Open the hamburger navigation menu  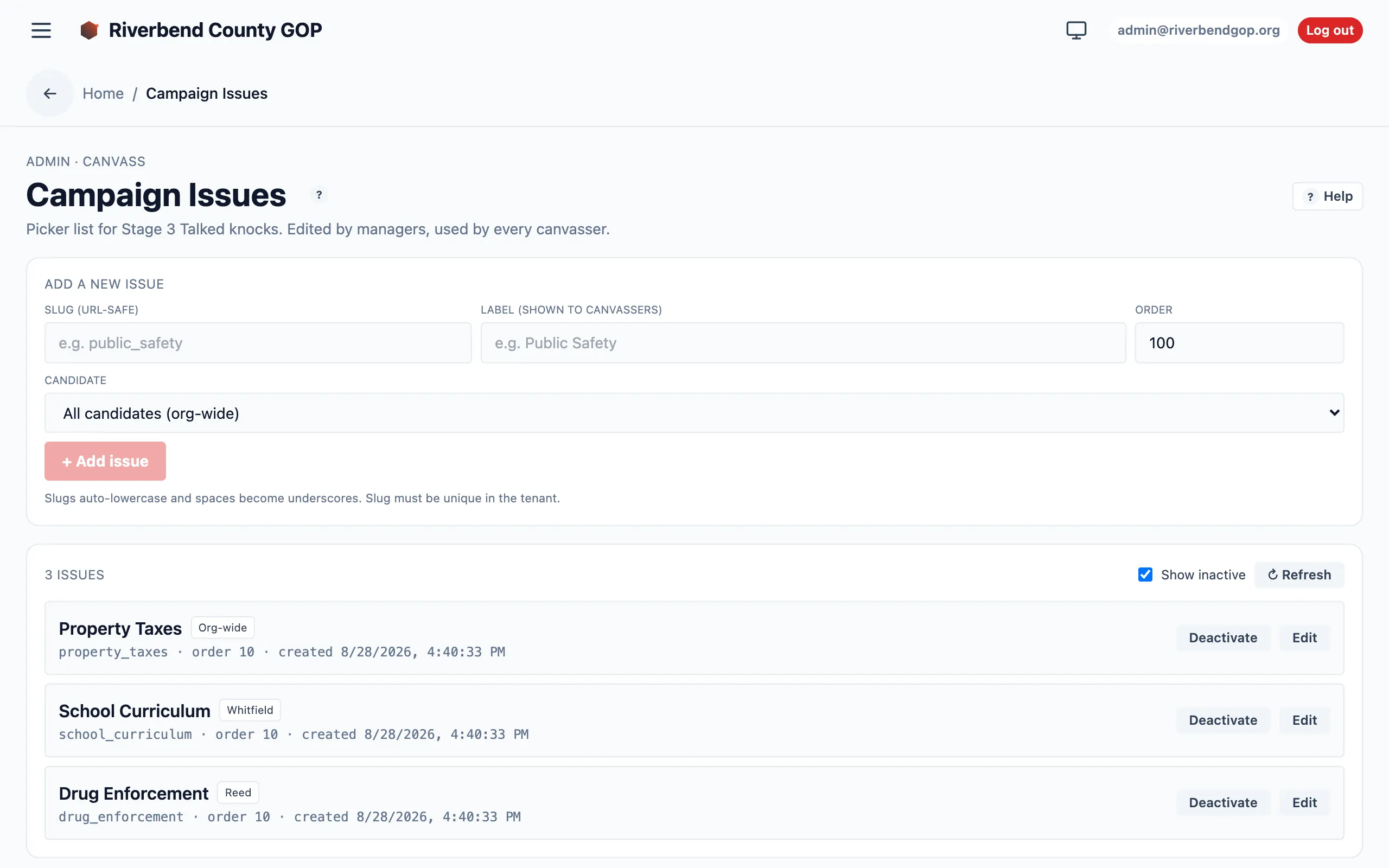coord(41,30)
